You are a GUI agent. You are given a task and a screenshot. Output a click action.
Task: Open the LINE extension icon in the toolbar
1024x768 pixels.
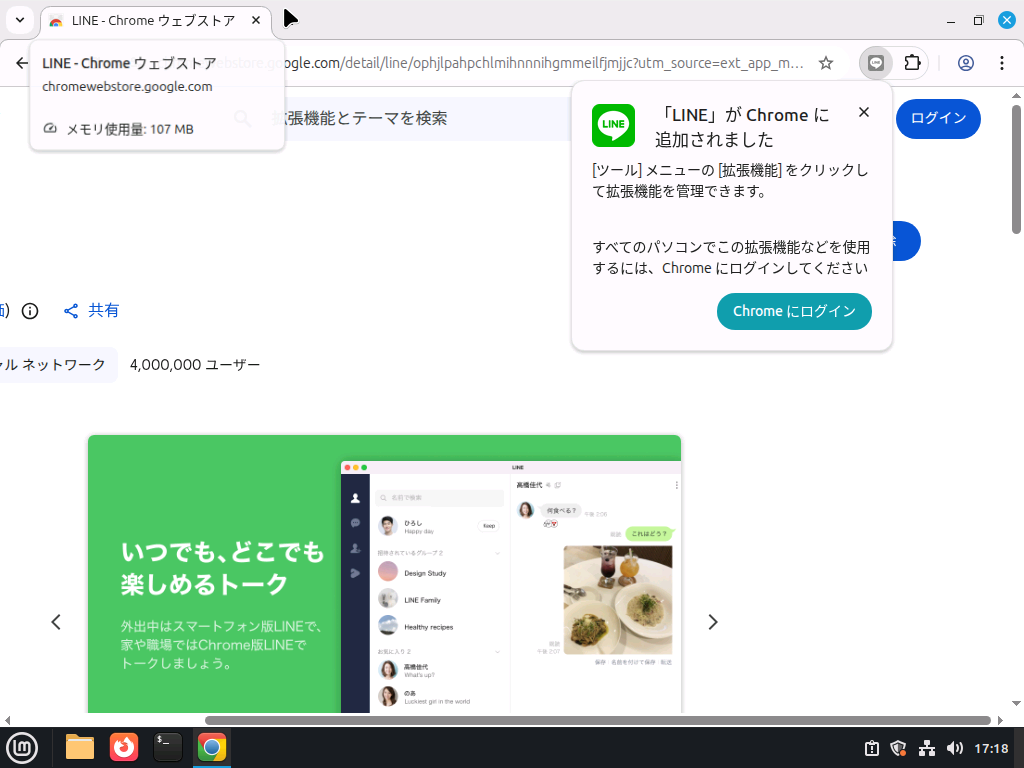click(876, 62)
